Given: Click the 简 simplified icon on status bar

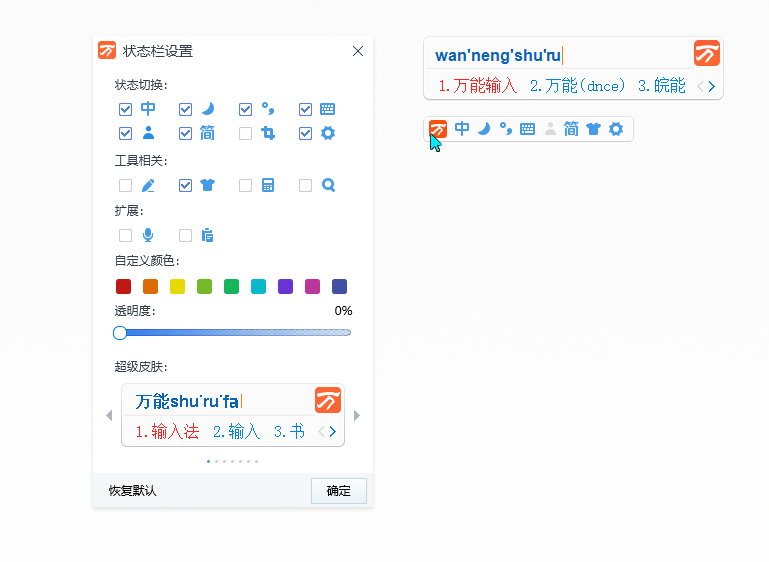Looking at the screenshot, I should point(571,129).
